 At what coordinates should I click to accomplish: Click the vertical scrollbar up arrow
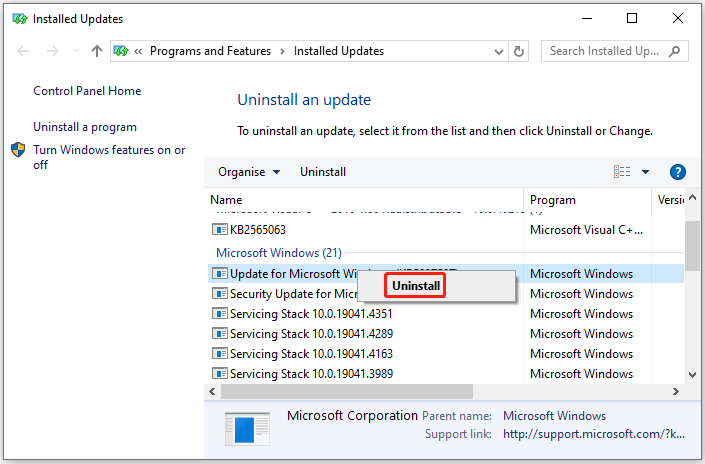click(x=692, y=197)
